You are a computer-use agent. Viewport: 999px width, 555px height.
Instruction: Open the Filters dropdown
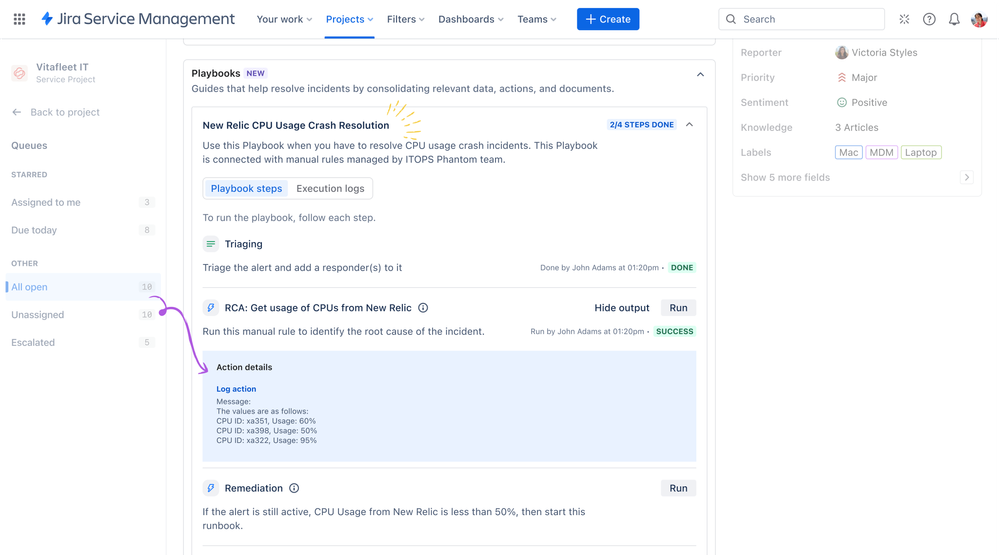(x=405, y=19)
